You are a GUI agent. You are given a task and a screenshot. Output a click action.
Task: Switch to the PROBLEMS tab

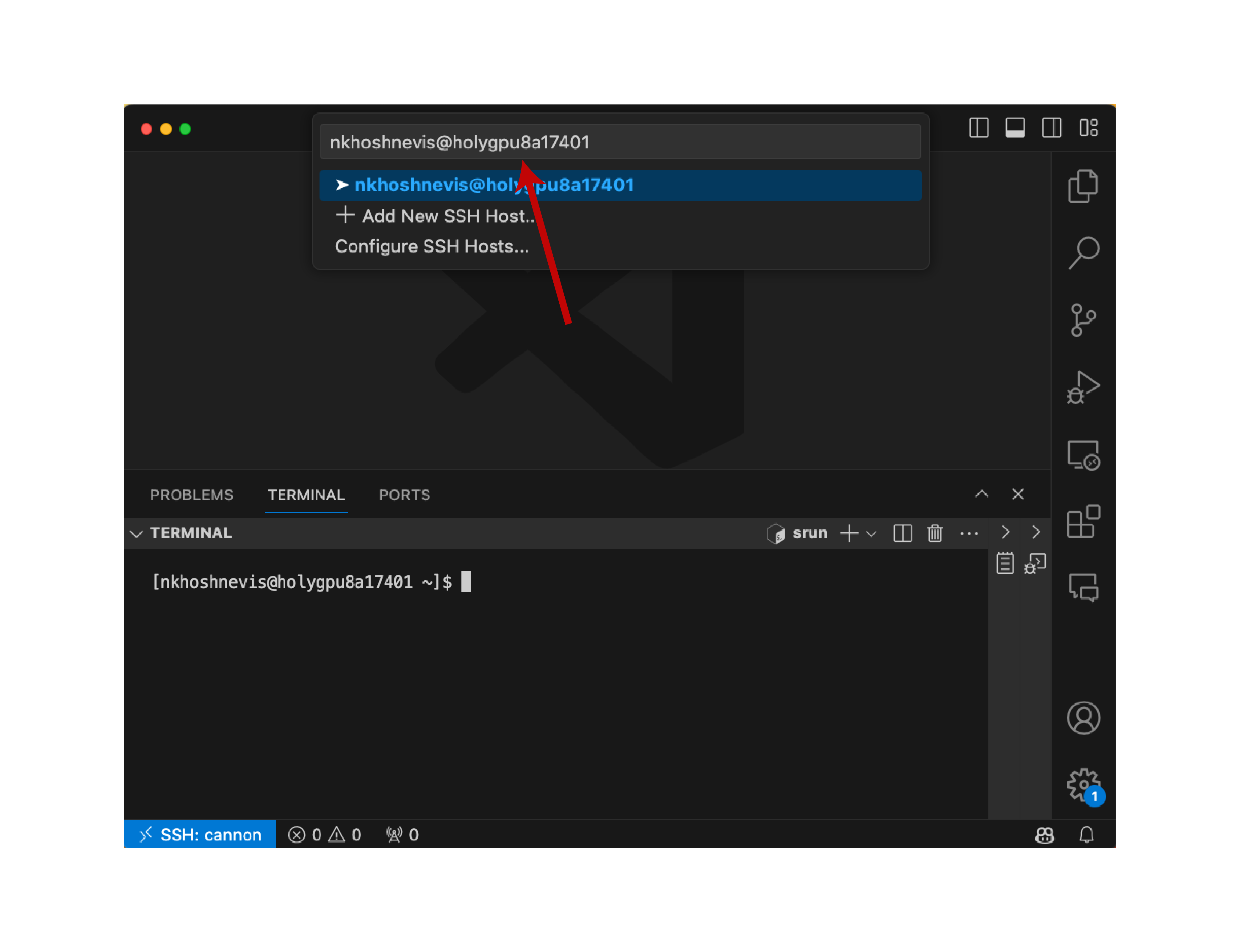[x=192, y=495]
